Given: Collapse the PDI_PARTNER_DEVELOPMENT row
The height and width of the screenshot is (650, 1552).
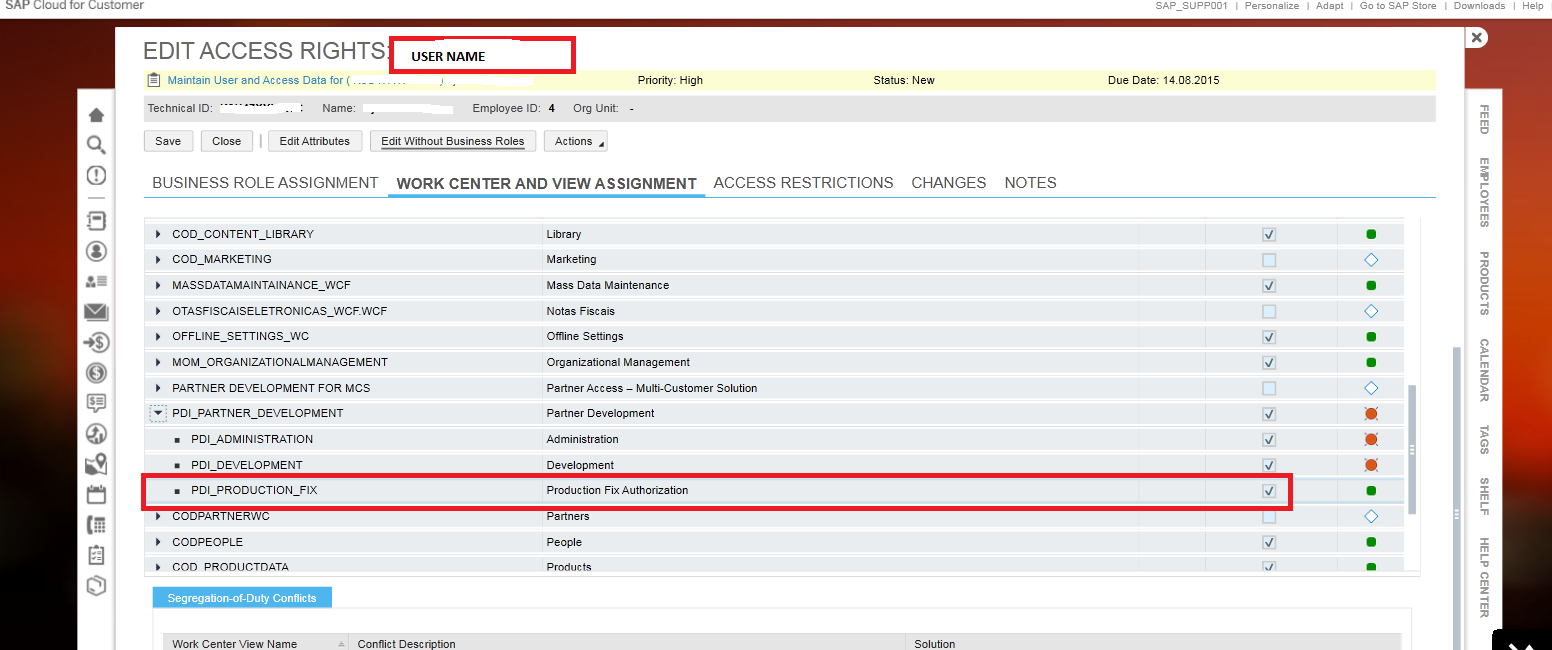Looking at the screenshot, I should pyautogui.click(x=158, y=413).
